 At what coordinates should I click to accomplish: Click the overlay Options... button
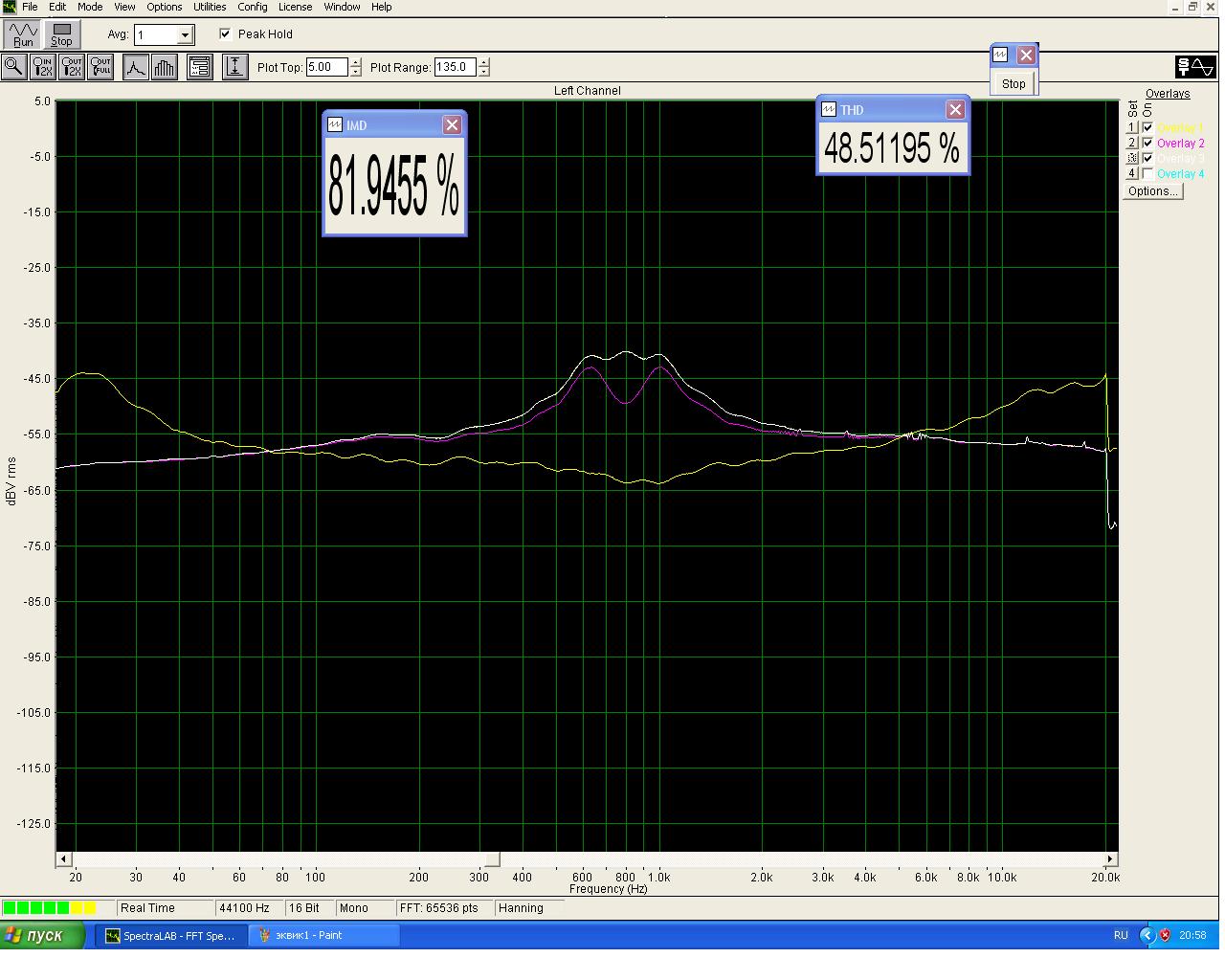click(x=1152, y=191)
